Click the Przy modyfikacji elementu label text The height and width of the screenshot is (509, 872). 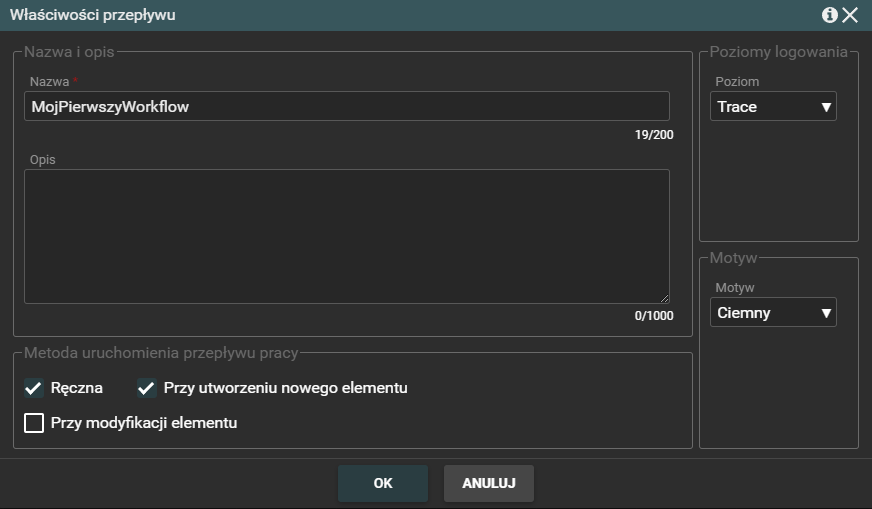pos(144,423)
